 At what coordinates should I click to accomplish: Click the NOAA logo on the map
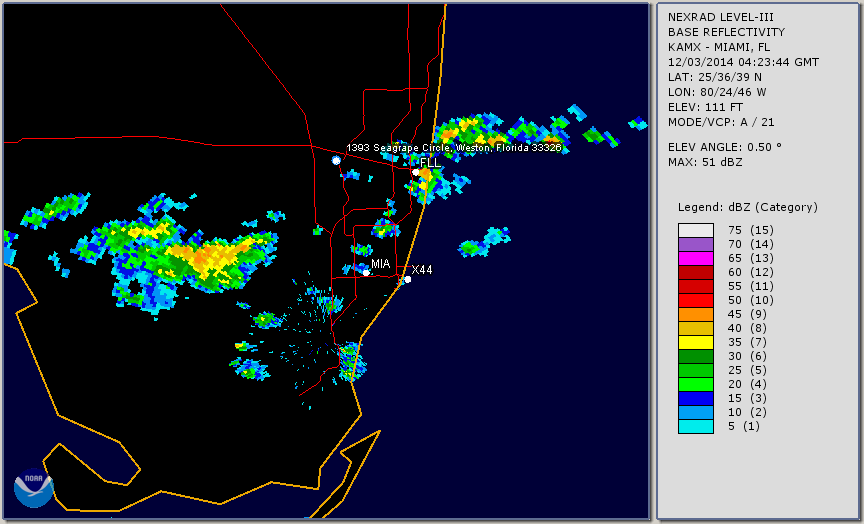tap(33, 488)
